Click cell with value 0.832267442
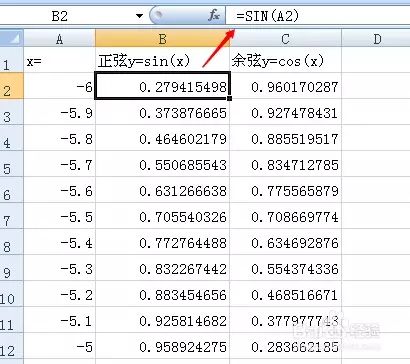Screen dimensions: 410x364 pos(162,268)
